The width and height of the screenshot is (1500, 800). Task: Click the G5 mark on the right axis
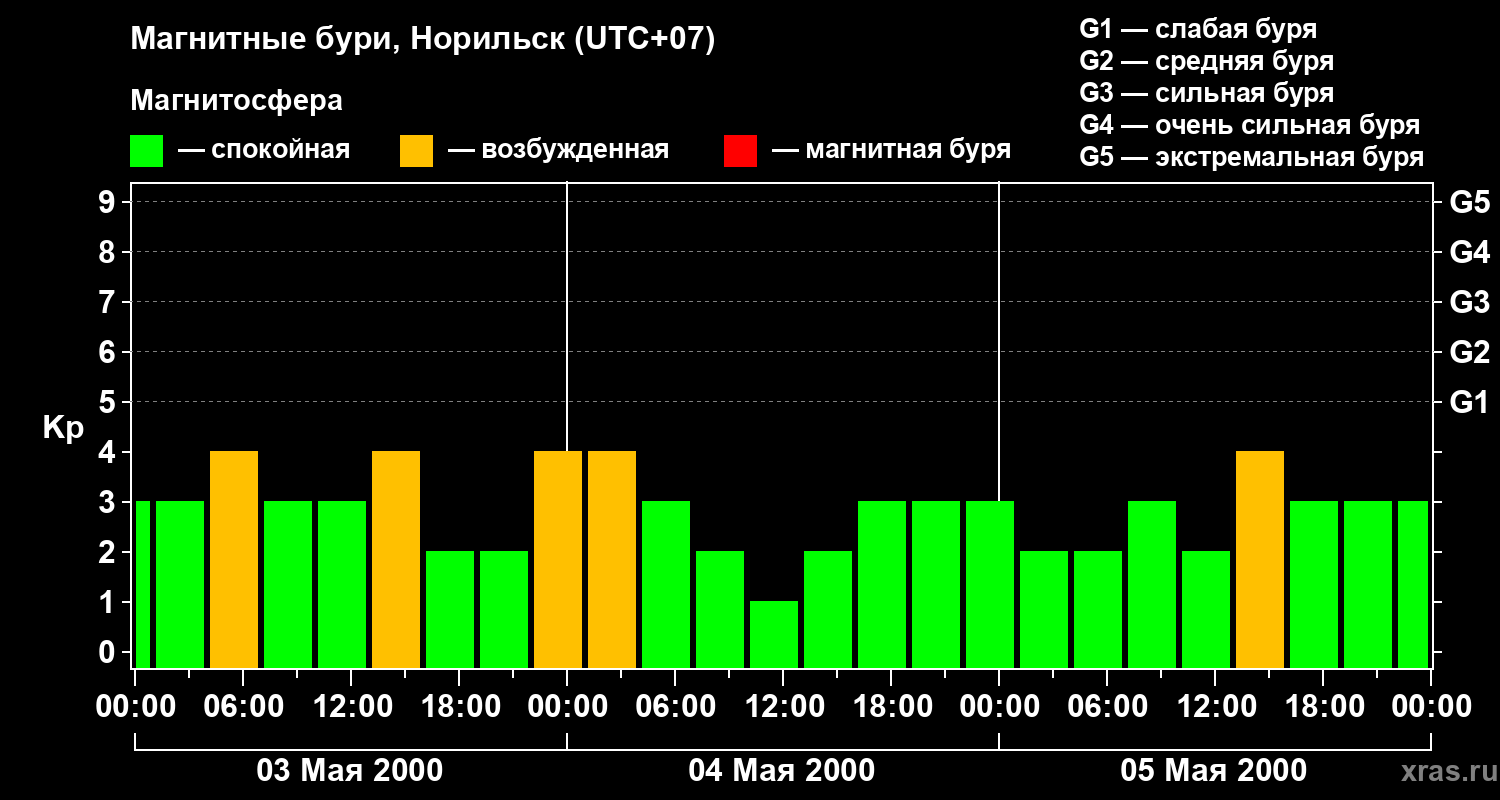[x=1469, y=203]
